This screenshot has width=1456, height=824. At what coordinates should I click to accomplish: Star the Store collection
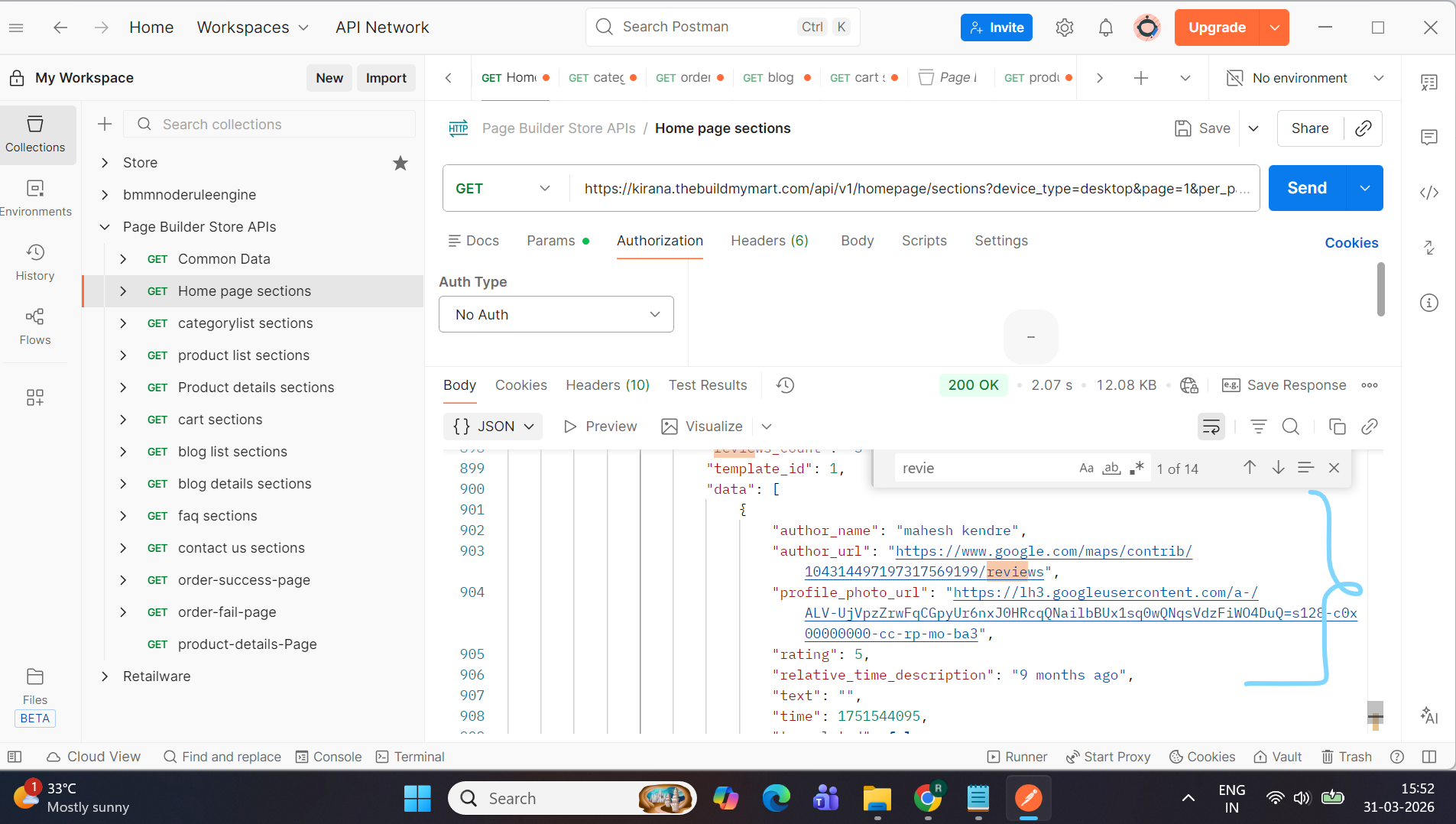(400, 163)
